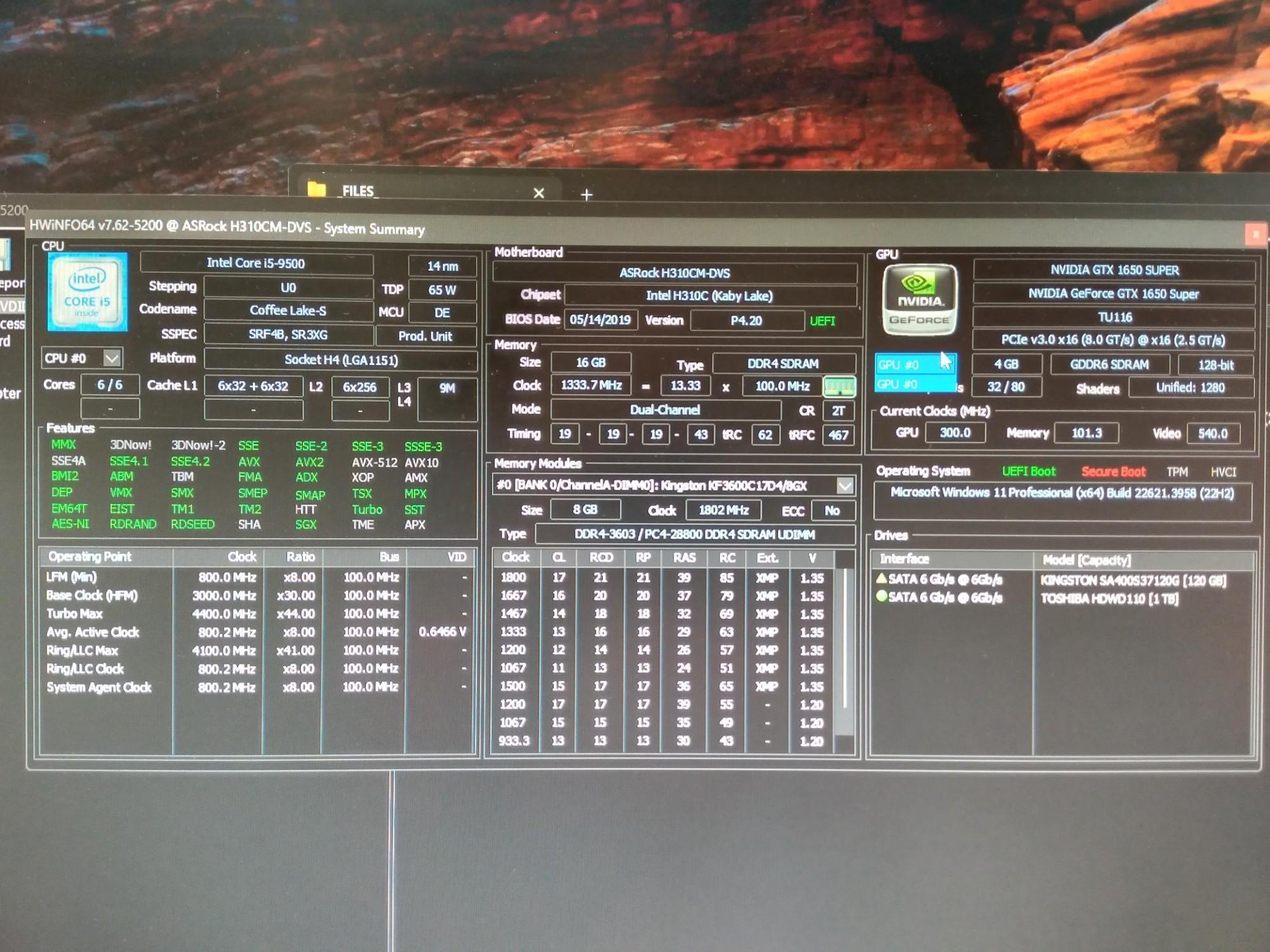Close the HWiNFO64 System Summary window
1270x952 pixels.
(1255, 234)
